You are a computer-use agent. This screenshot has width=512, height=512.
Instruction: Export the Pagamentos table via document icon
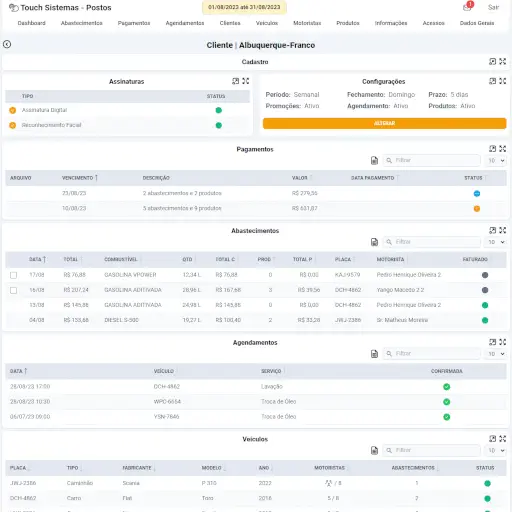point(374,161)
